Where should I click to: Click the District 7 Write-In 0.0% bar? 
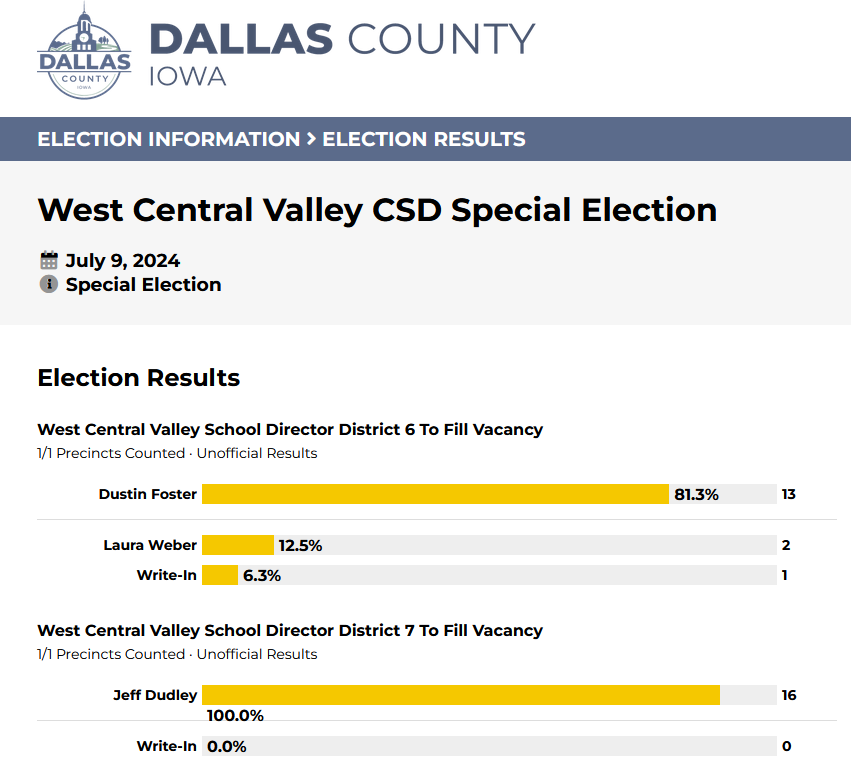489,746
